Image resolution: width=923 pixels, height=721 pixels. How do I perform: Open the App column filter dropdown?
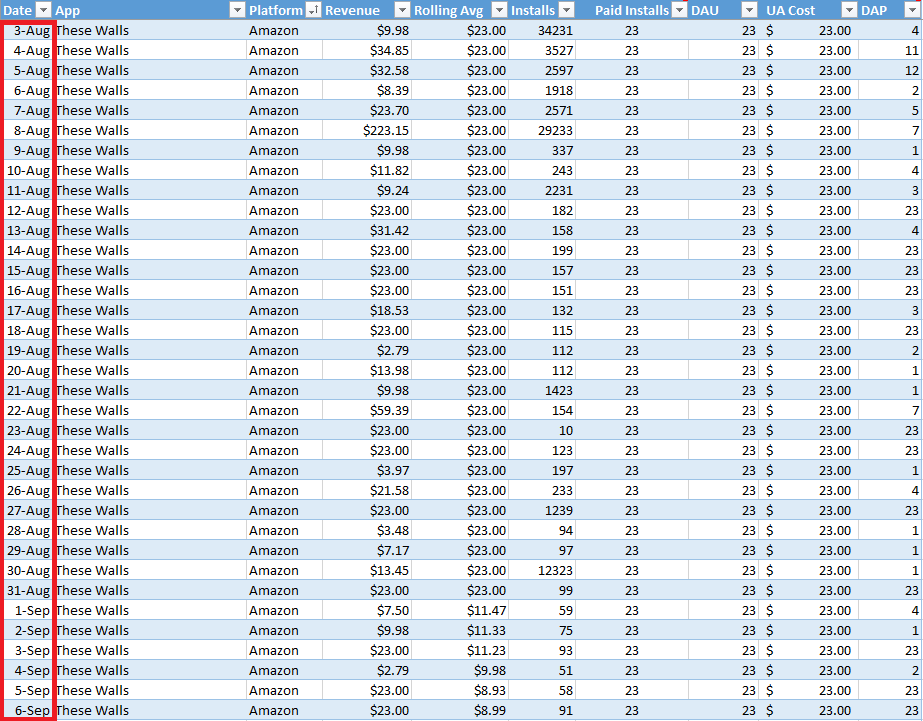(x=237, y=10)
